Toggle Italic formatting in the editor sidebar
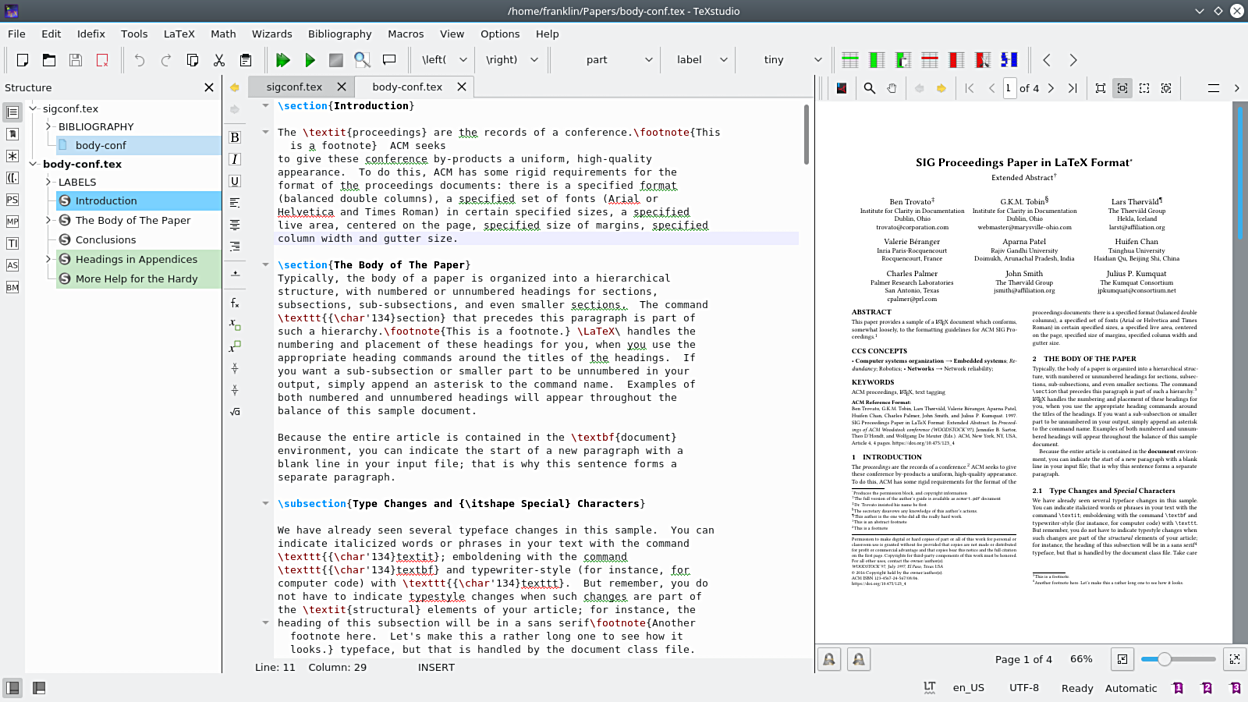Screen dimensions: 1248x702 (x=235, y=159)
